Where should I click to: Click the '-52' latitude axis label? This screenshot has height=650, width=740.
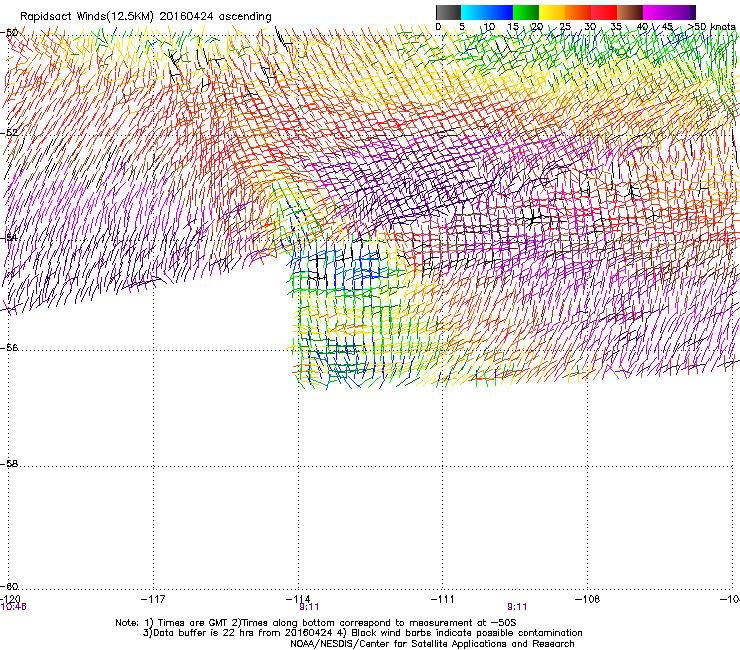click(9, 133)
